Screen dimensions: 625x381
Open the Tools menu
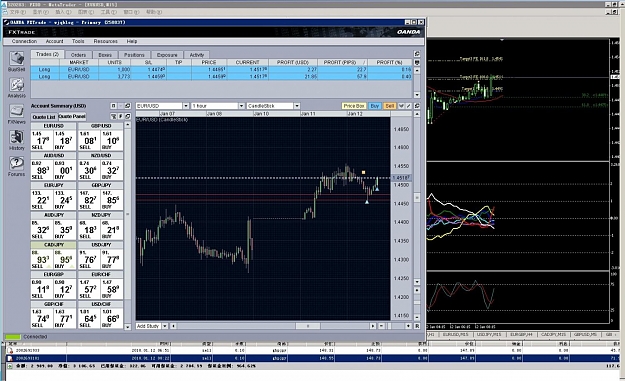pos(78,41)
